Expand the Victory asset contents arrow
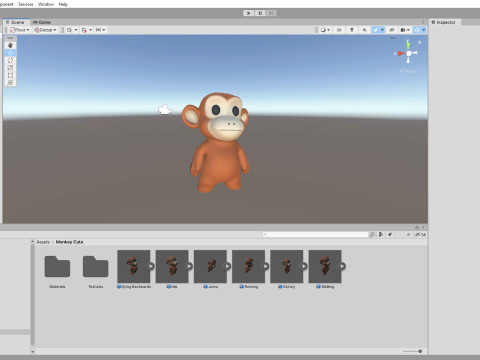 pyautogui.click(x=304, y=266)
